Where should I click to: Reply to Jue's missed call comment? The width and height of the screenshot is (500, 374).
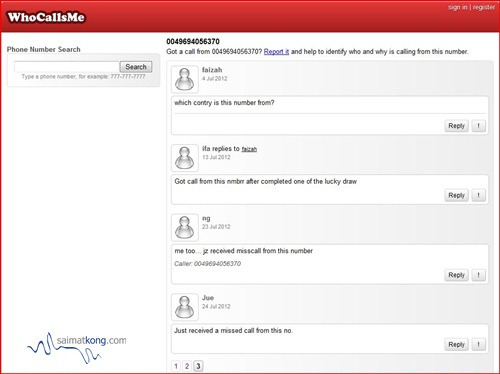pyautogui.click(x=456, y=344)
